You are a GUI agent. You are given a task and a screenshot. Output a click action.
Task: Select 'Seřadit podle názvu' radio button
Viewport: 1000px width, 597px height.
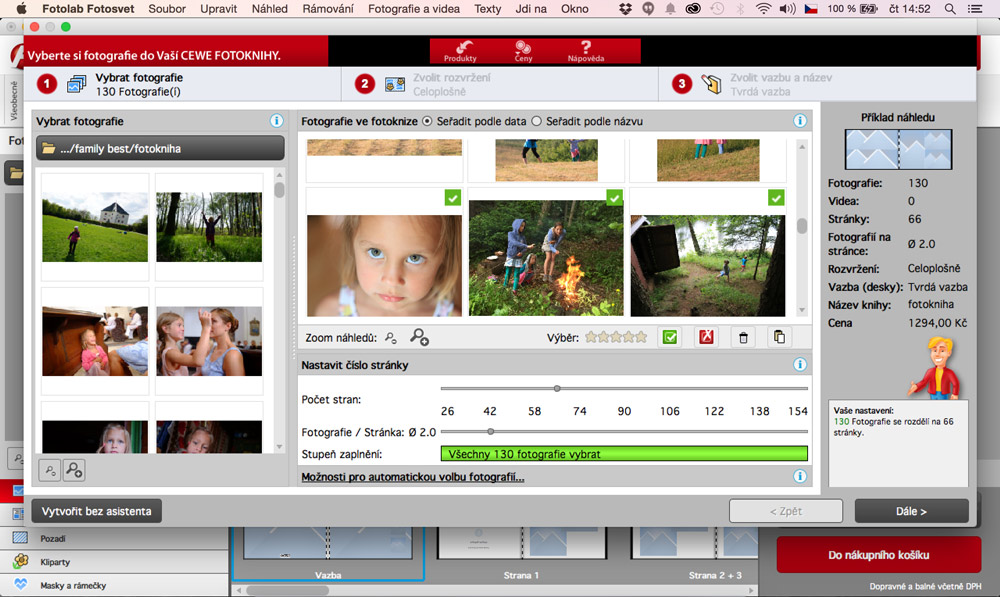537,121
